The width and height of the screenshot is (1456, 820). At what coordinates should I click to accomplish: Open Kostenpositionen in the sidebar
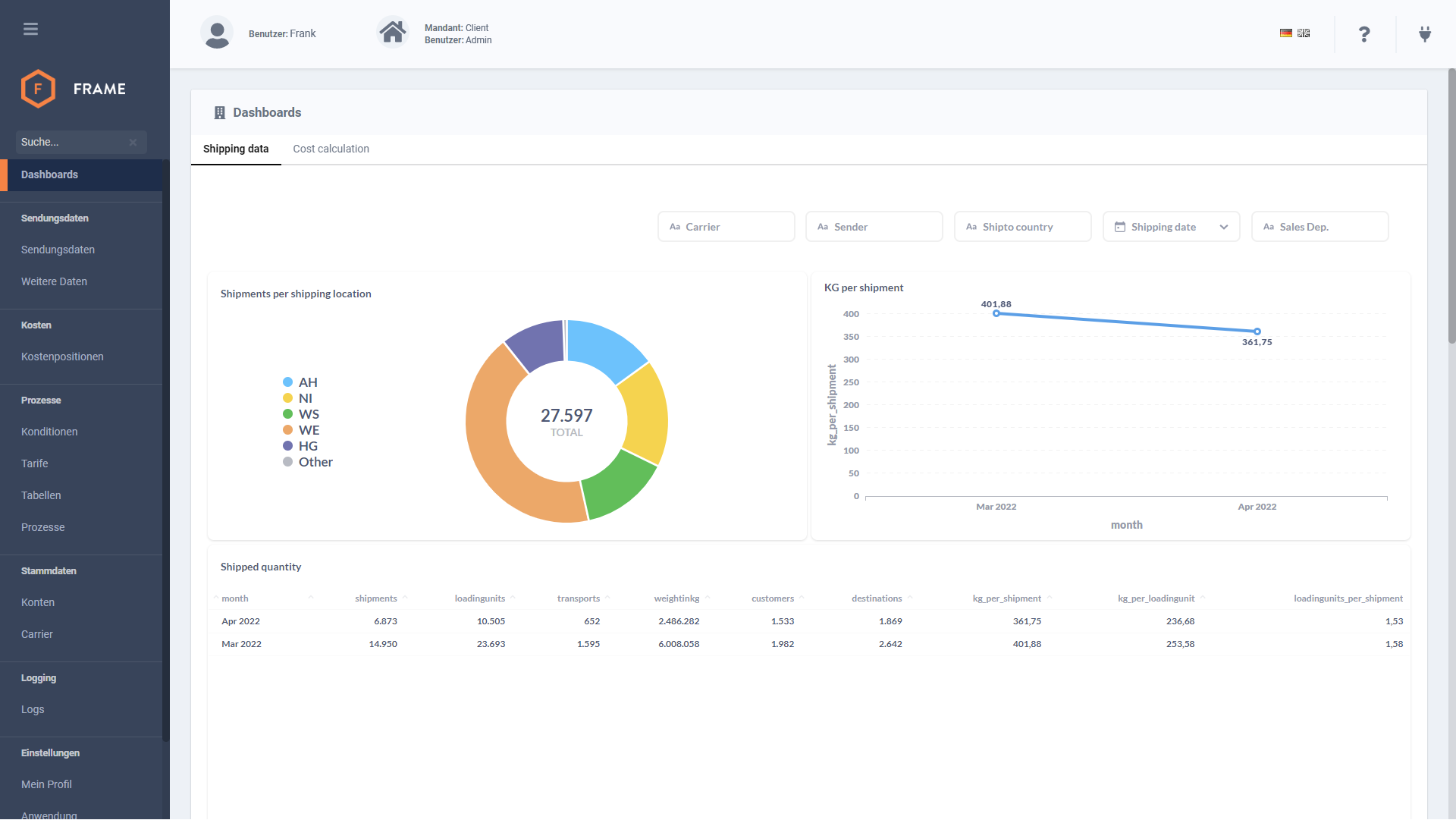click(x=62, y=357)
